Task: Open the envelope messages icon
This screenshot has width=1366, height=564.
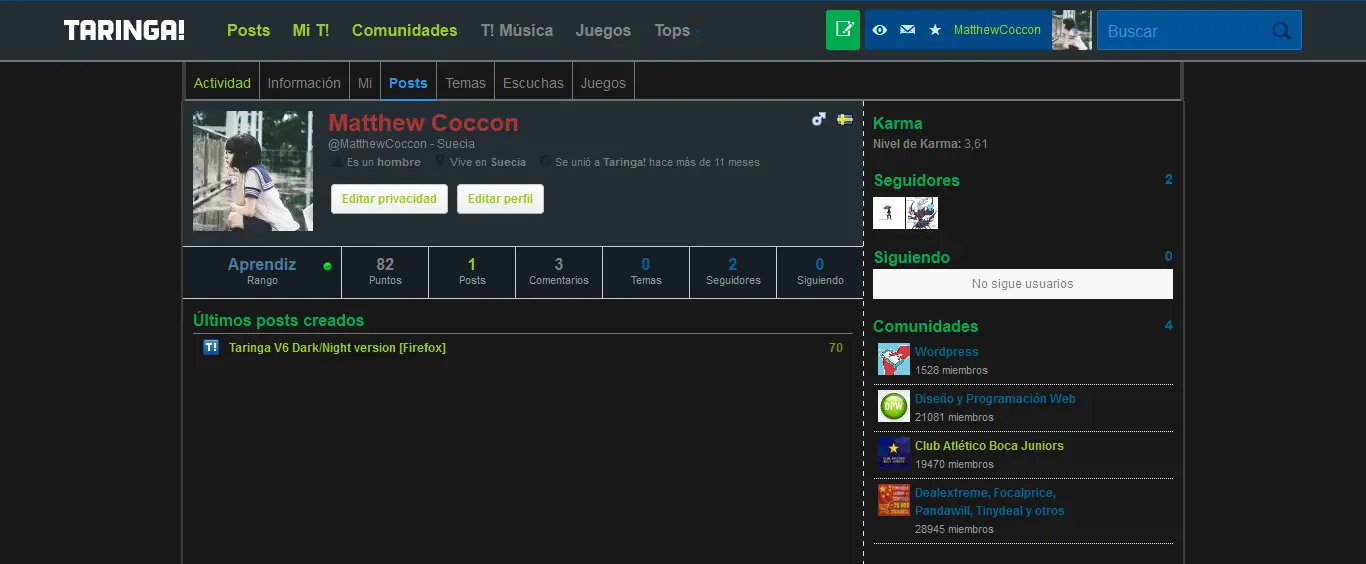Action: coord(907,30)
